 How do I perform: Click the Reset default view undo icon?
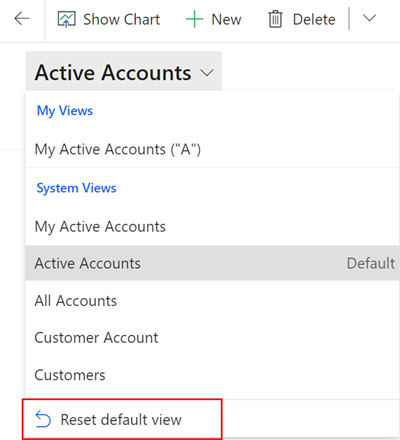tap(43, 419)
